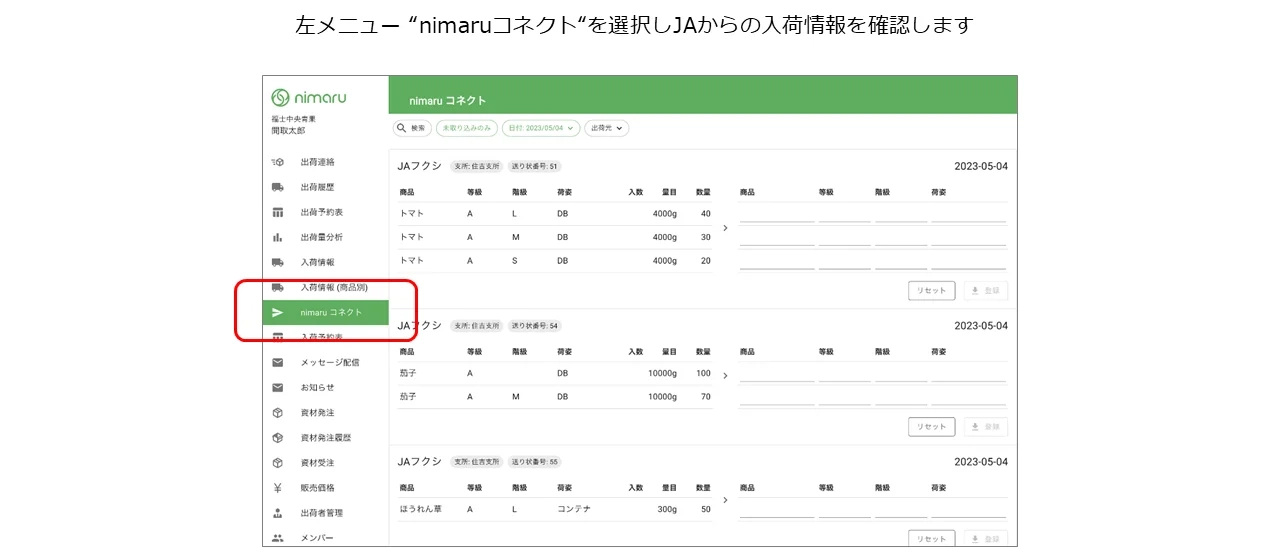Image resolution: width=1280 pixels, height=555 pixels.
Task: Click the 出荷連絡 sidebar icon
Action: (278, 162)
